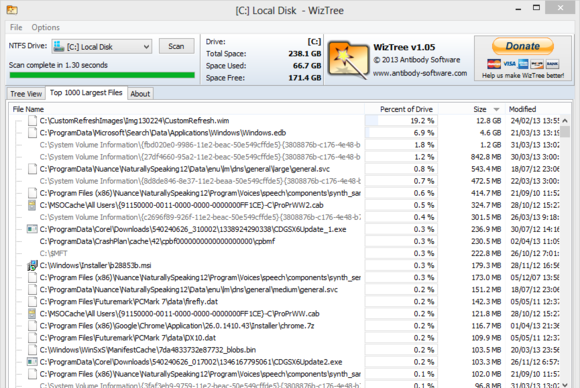This screenshot has width=580, height=388.
Task: Click the scrollbar up arrow
Action: point(565,121)
